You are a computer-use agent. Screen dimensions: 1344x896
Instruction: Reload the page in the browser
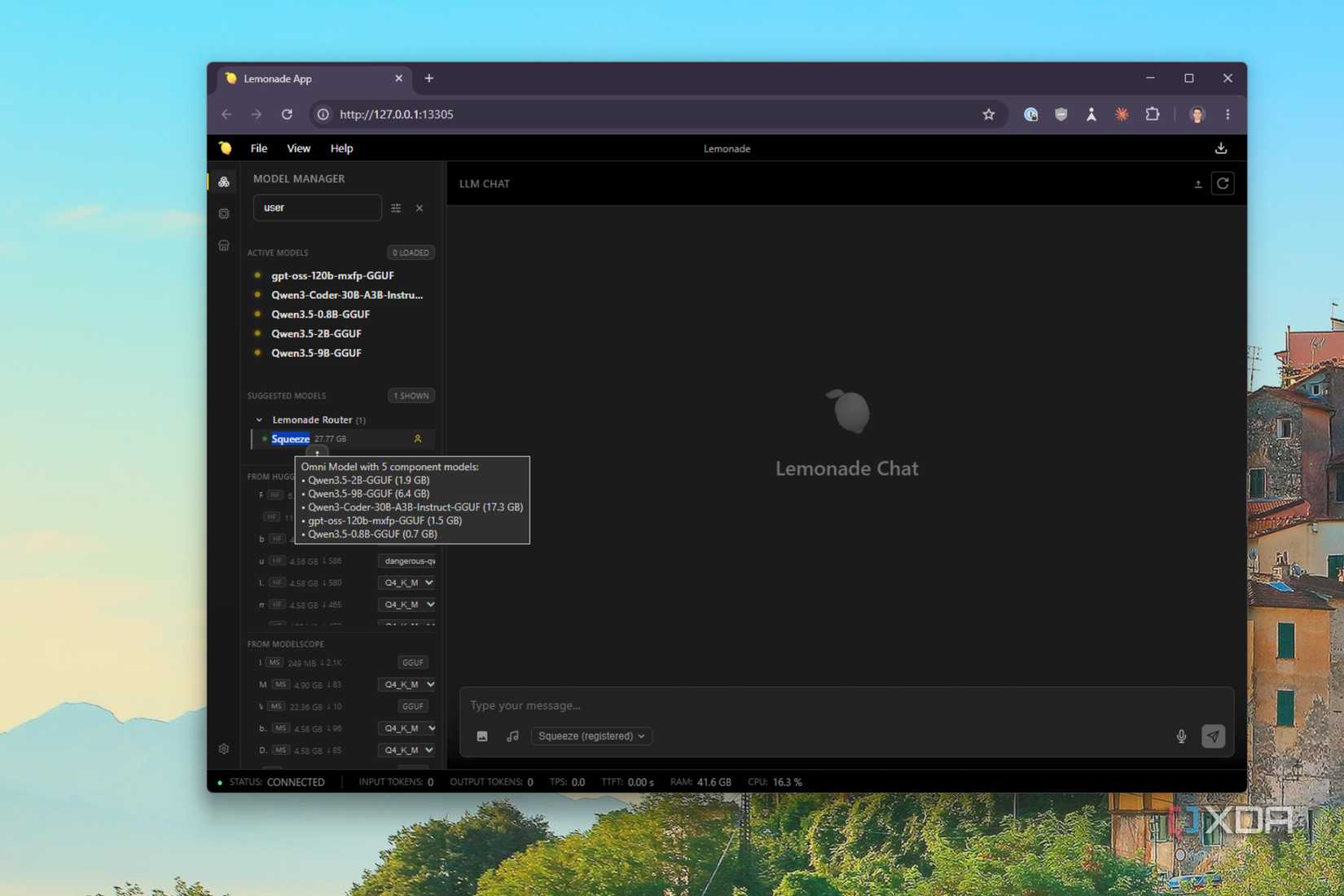coord(287,115)
